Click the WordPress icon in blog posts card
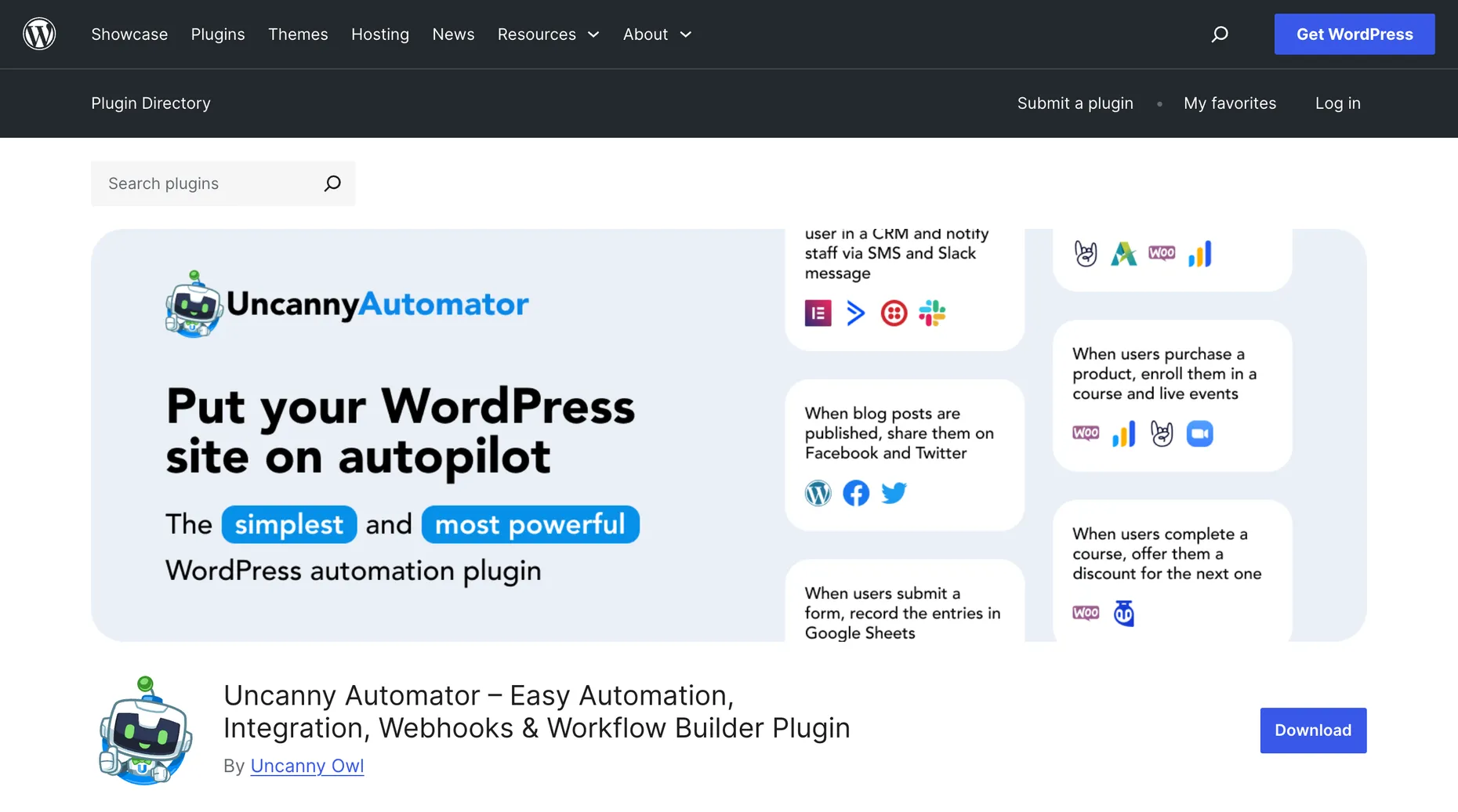Image resolution: width=1458 pixels, height=812 pixels. (x=818, y=493)
